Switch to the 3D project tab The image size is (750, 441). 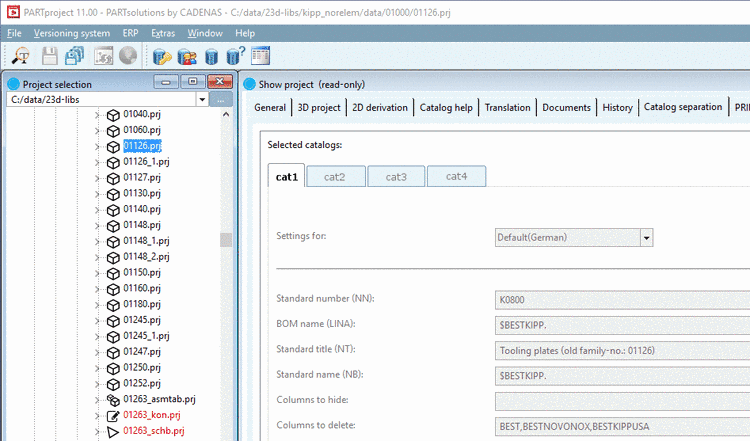[x=319, y=107]
